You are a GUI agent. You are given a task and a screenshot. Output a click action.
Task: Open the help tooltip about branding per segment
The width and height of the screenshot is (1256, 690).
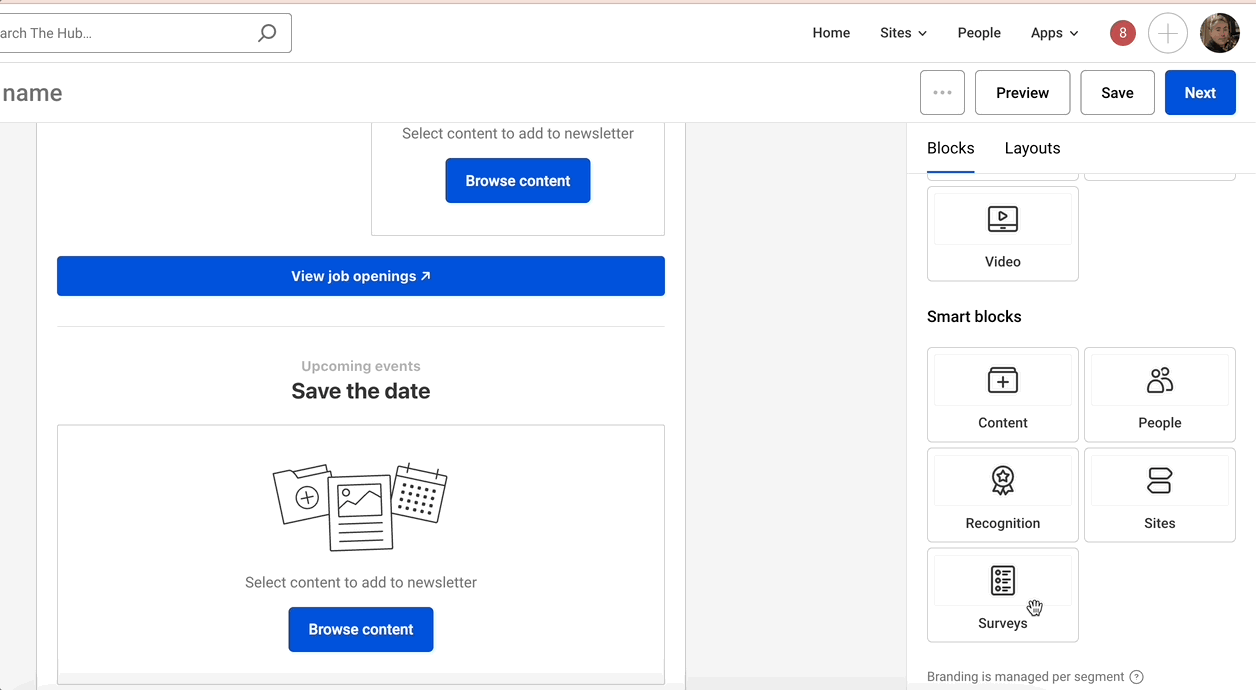1137,676
